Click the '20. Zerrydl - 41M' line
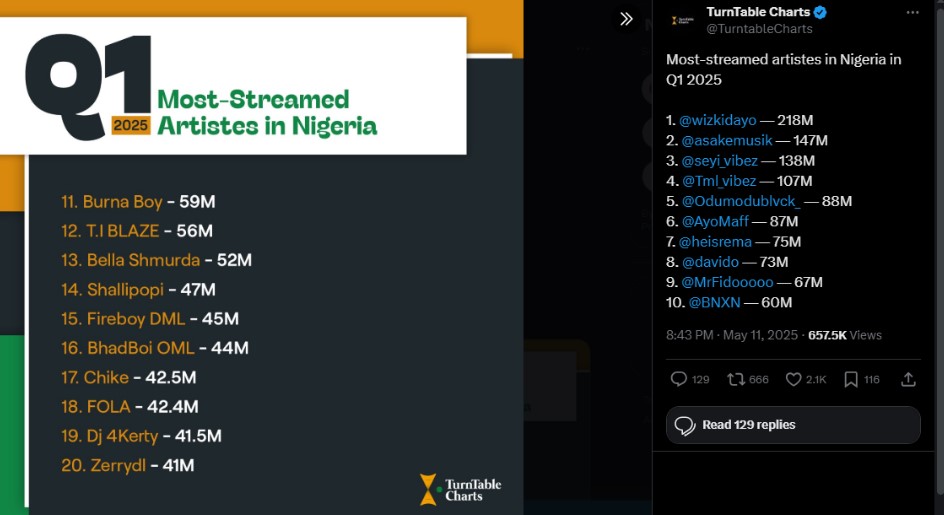Image resolution: width=944 pixels, height=515 pixels. point(128,466)
